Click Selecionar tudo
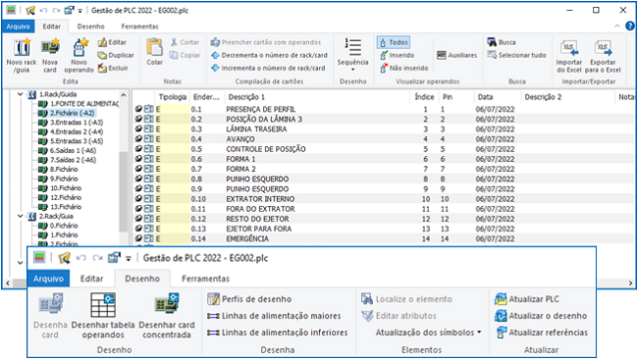This screenshot has width=638, height=360. pos(516,55)
